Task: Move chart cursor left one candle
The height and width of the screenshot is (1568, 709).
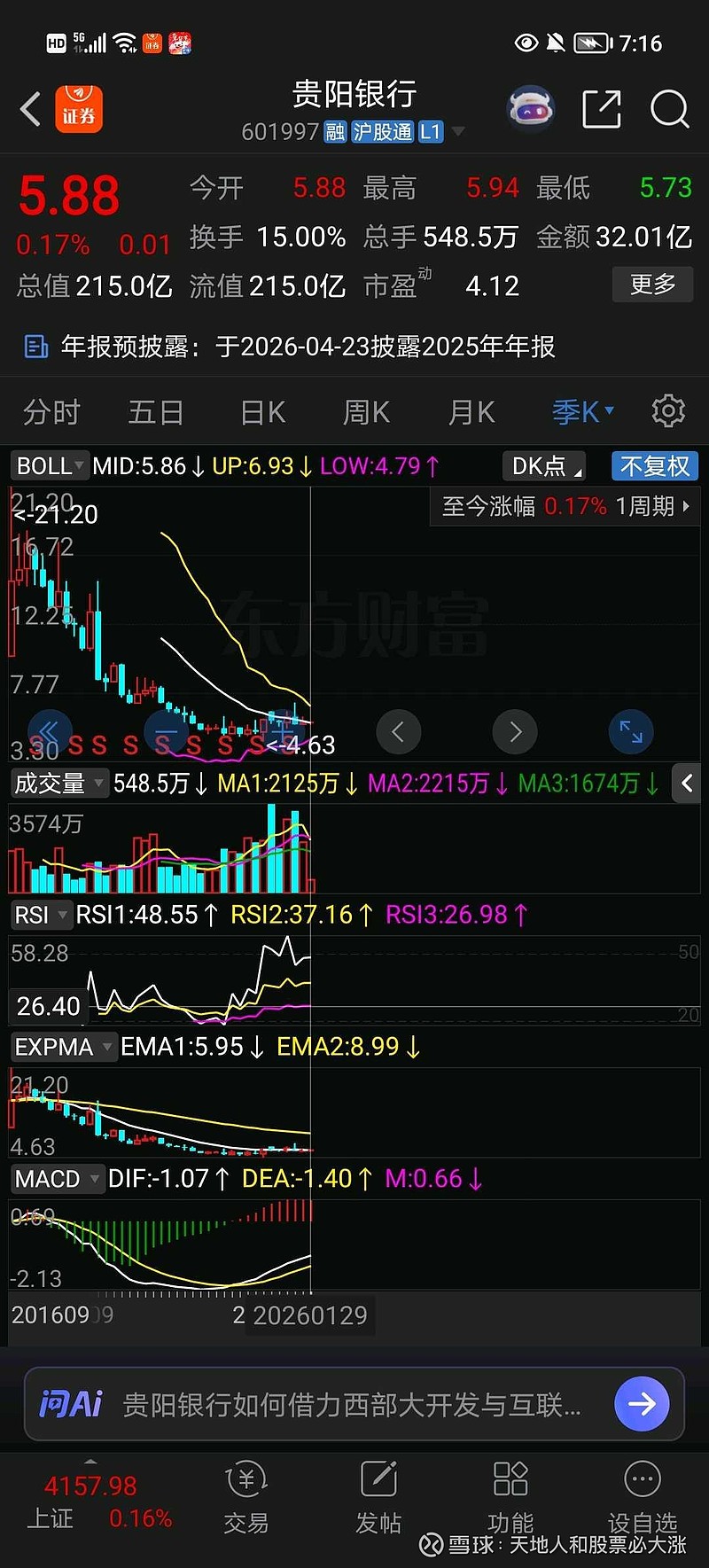Action: (x=398, y=732)
